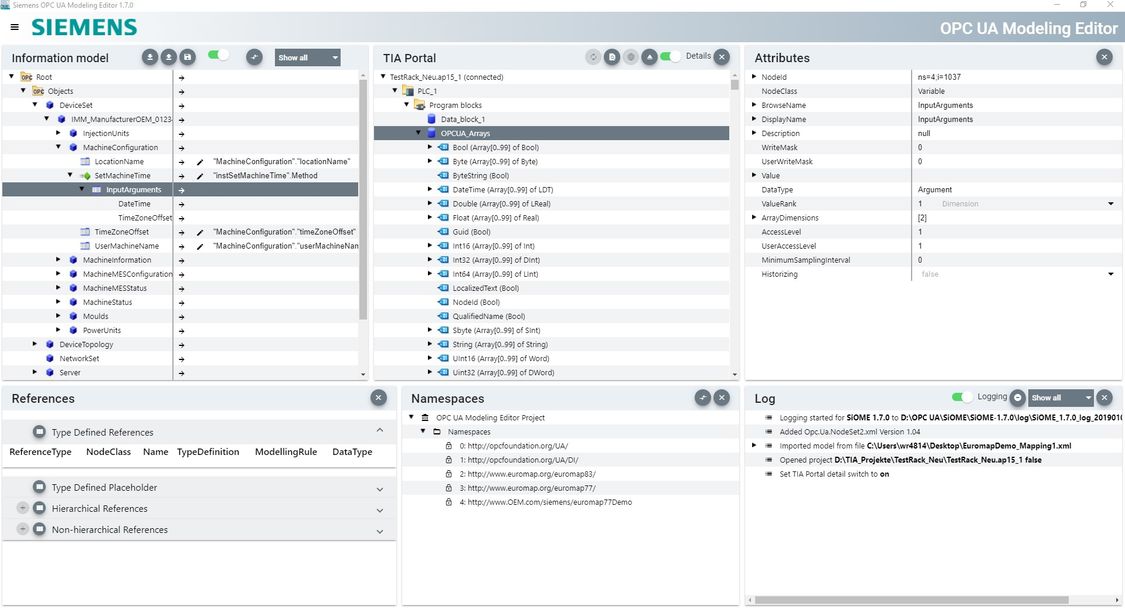Click the minus button beside Non-hierarchical References
This screenshot has width=1125, height=608.
23,529
